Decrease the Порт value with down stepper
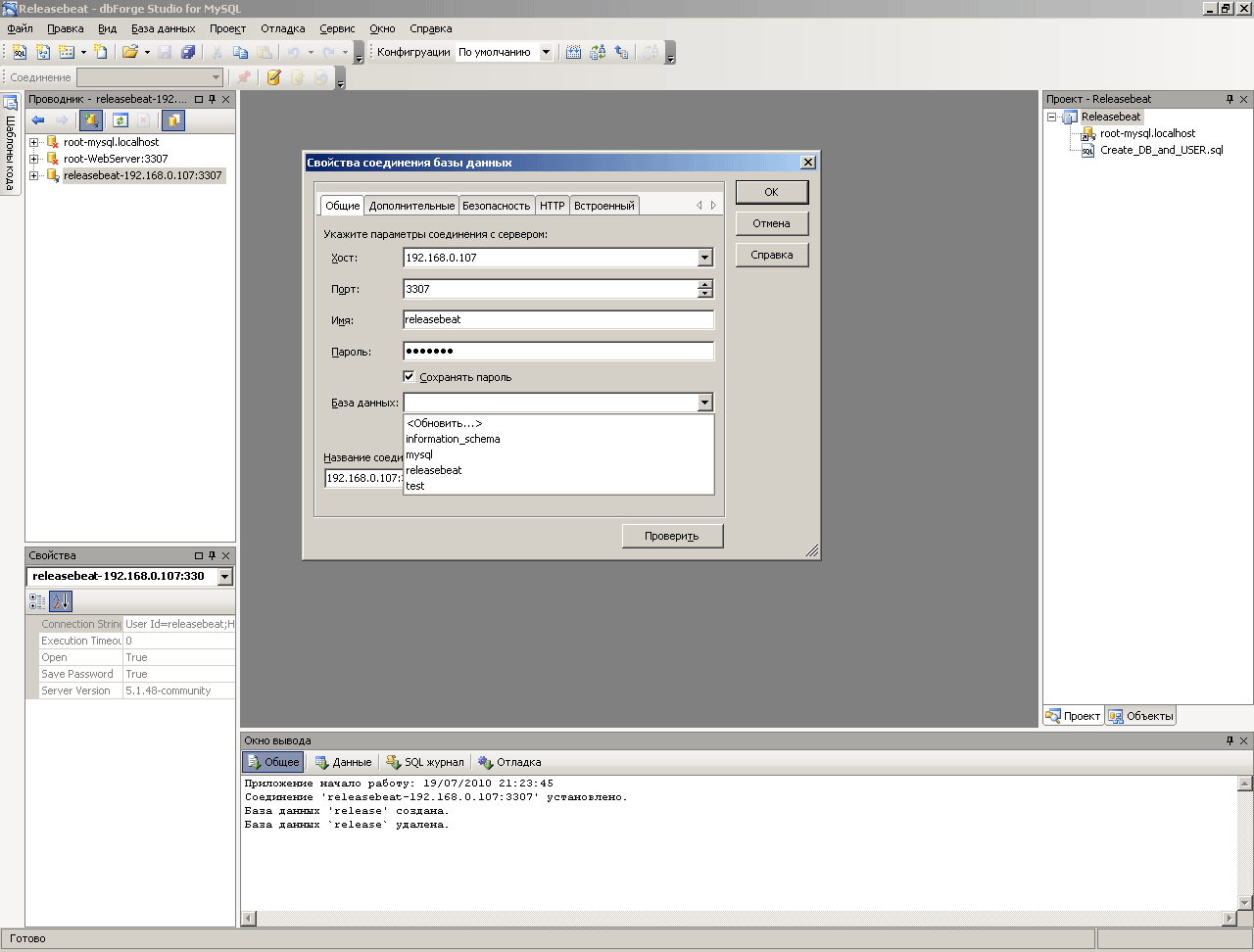1254x952 pixels. (704, 294)
